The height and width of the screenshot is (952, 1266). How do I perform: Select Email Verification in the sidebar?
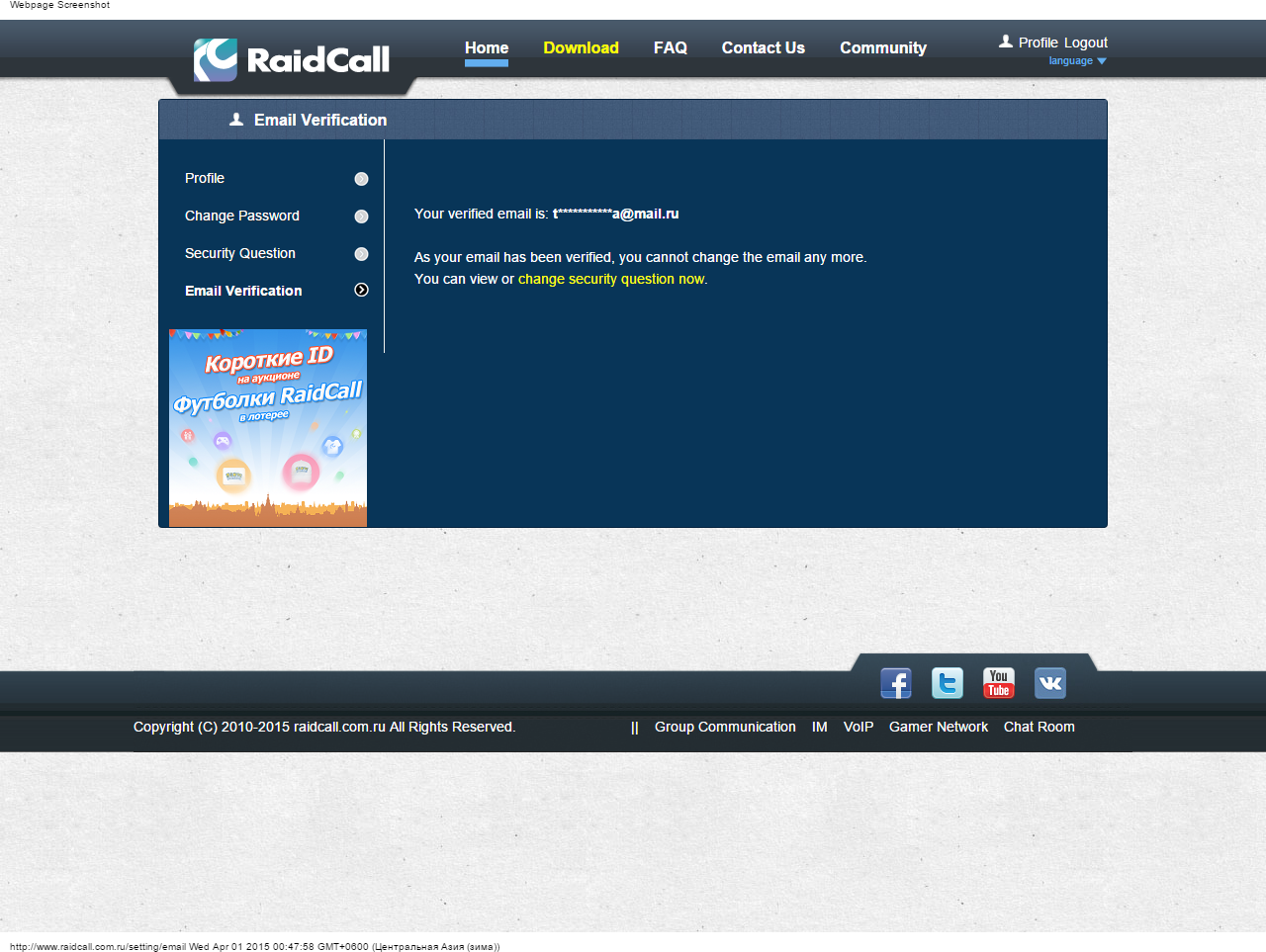coord(243,291)
